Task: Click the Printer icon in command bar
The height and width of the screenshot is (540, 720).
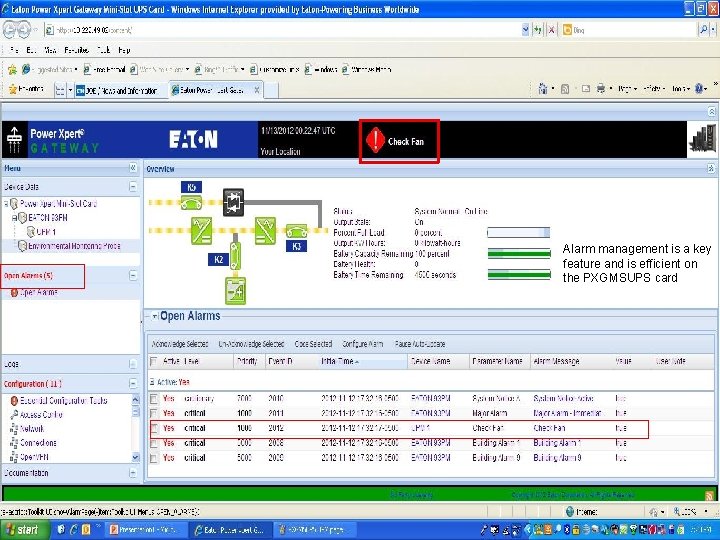Action: tap(601, 89)
